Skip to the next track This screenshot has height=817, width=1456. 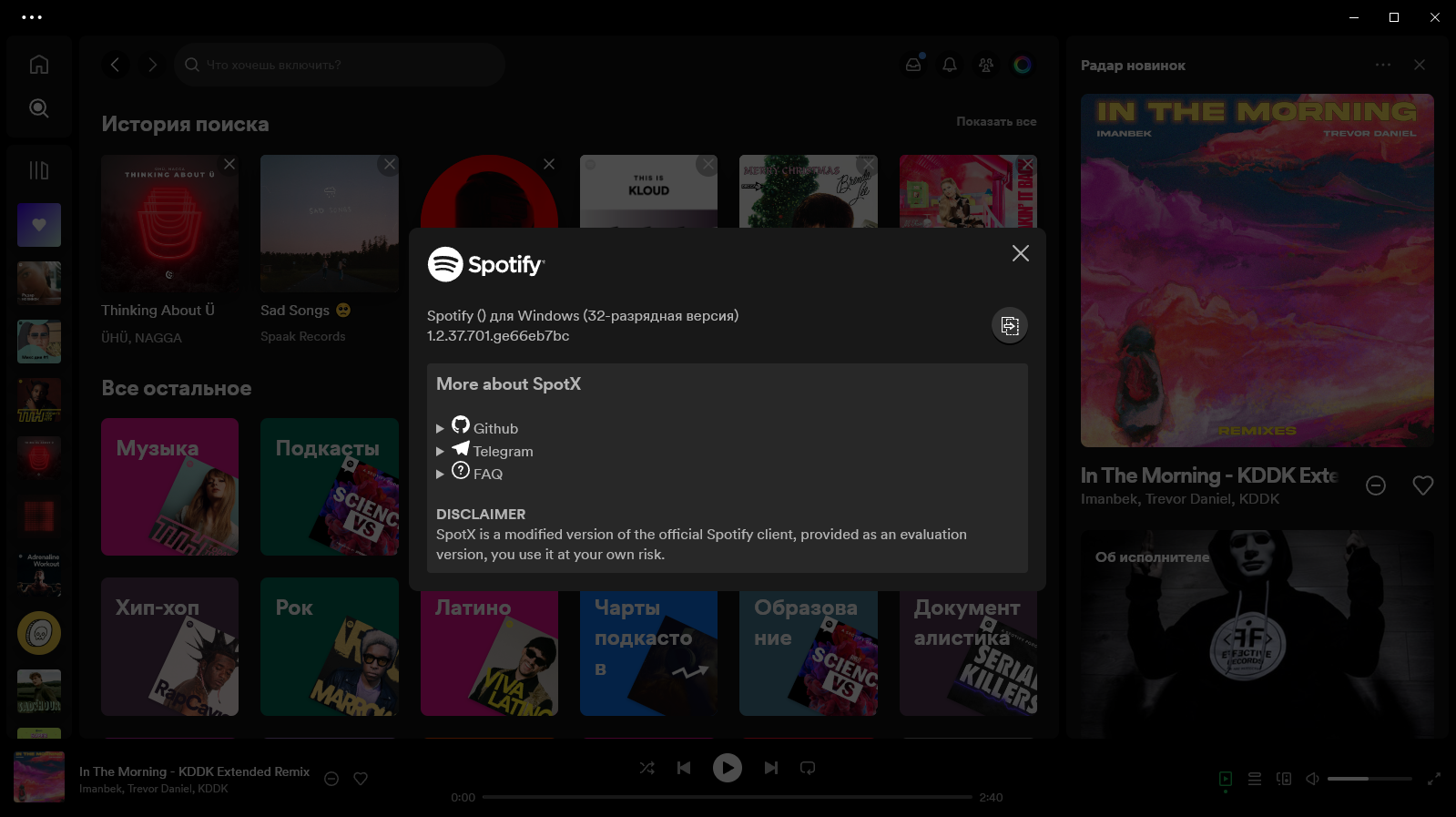click(771, 768)
